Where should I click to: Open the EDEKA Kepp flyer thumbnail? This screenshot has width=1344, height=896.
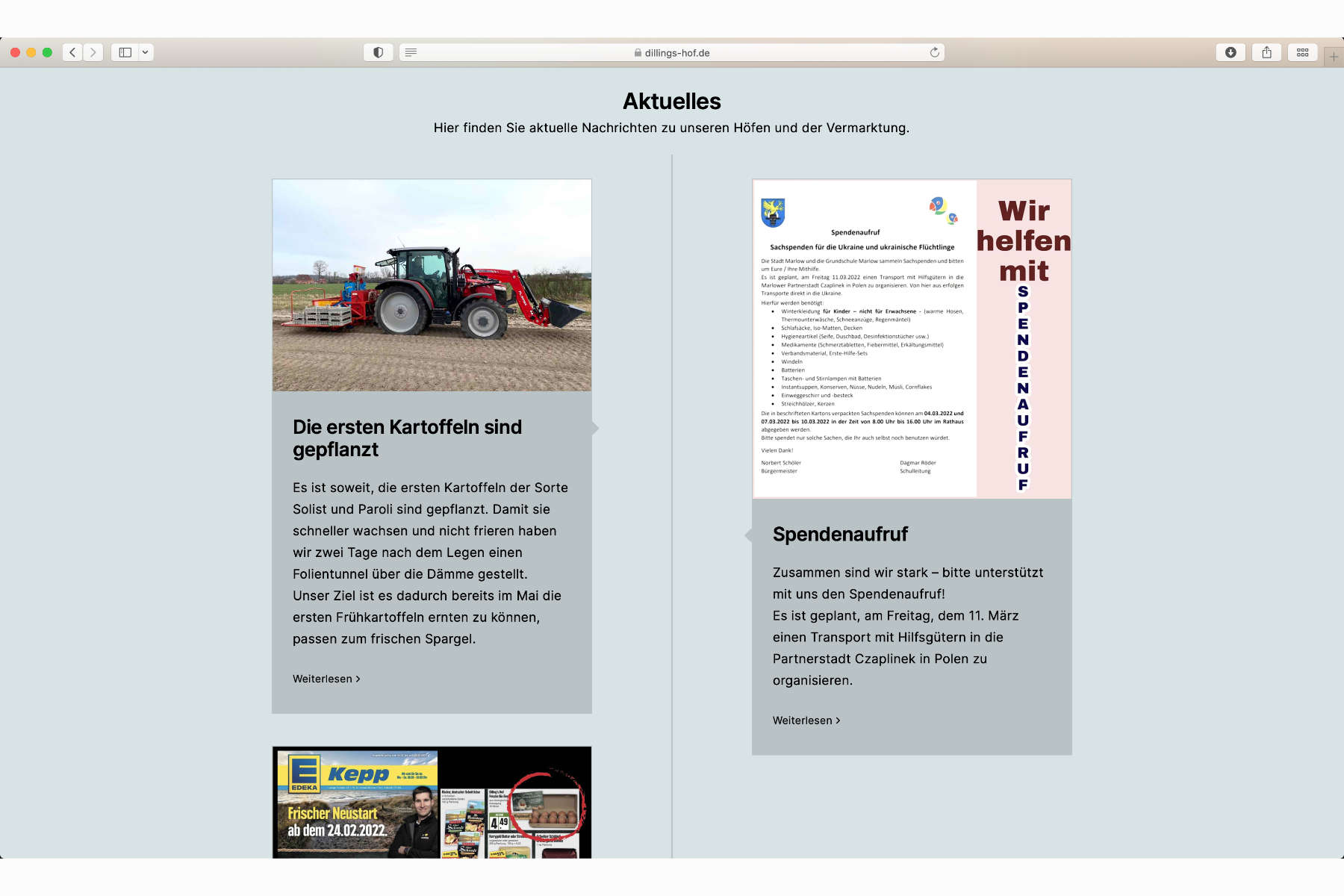[x=432, y=806]
